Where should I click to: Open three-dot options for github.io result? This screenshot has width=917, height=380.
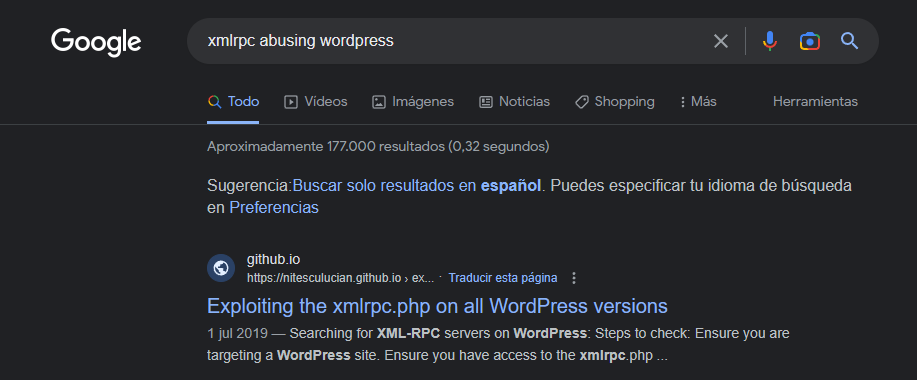[574, 278]
